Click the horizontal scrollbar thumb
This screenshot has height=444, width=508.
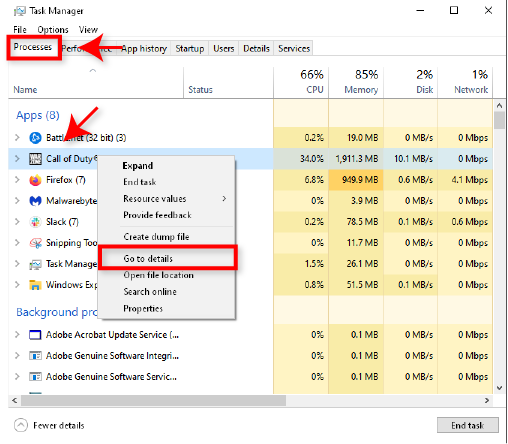coord(153,400)
